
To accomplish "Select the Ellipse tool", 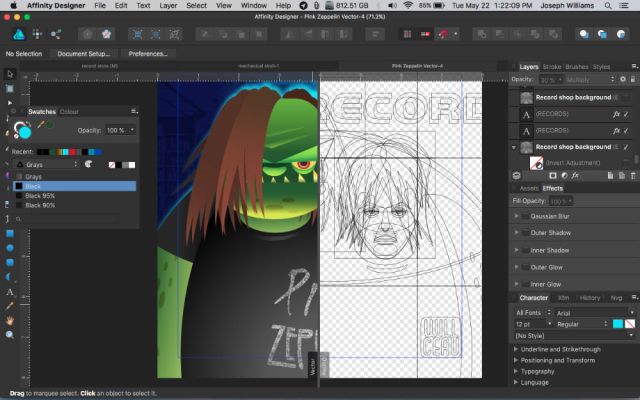I will (x=10, y=248).
